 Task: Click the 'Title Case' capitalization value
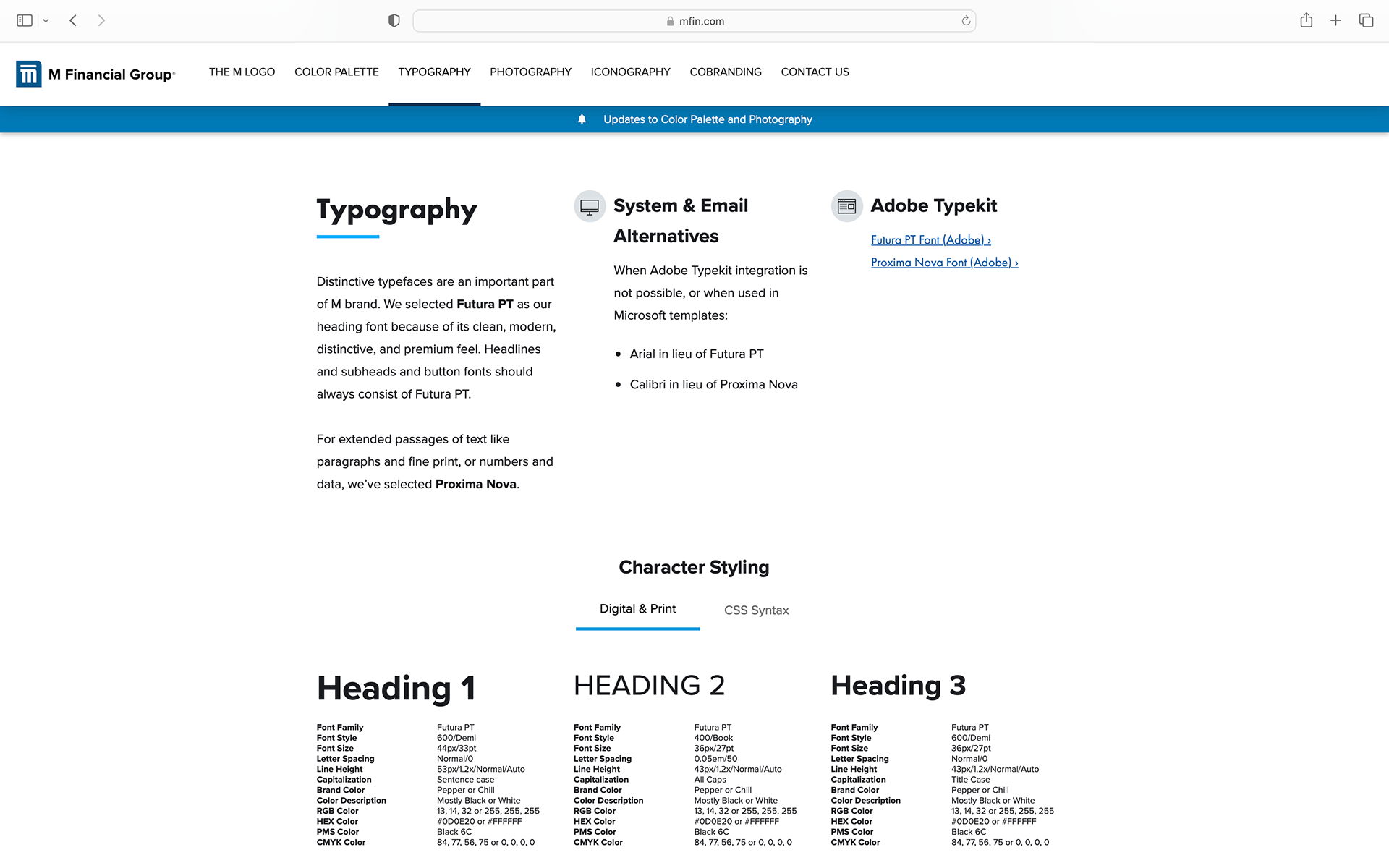970,780
